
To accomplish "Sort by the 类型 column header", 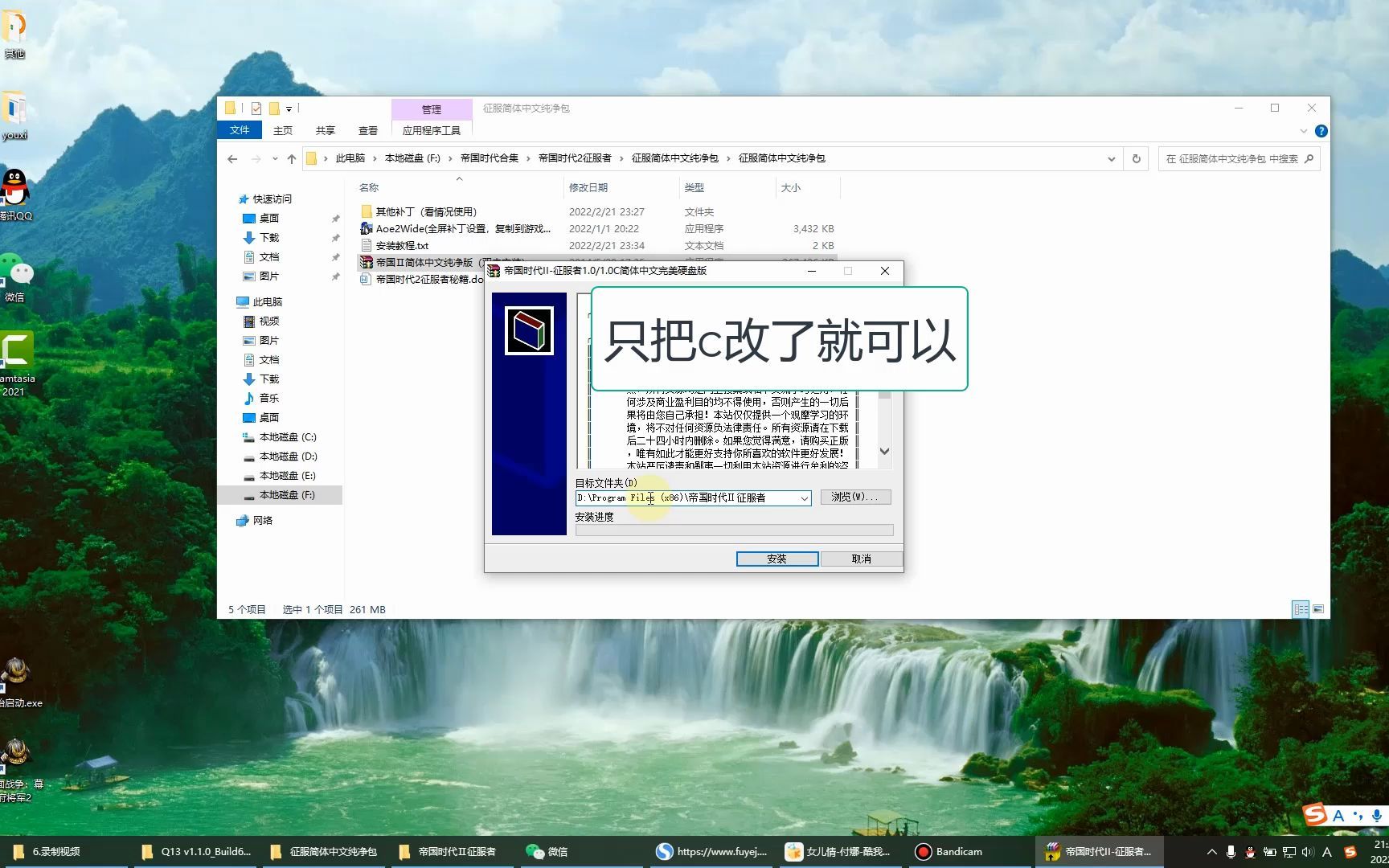I will coord(694,188).
